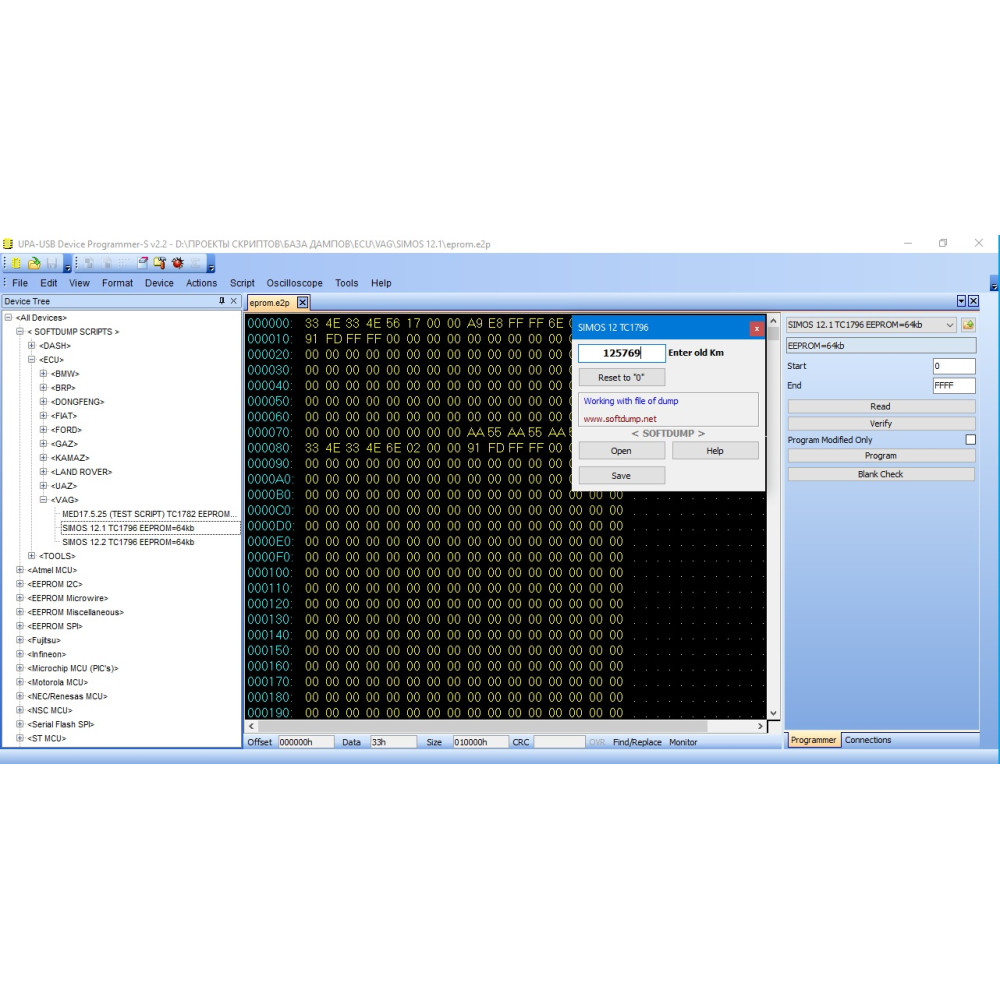Expand the TOOLS tree node

click(31, 556)
